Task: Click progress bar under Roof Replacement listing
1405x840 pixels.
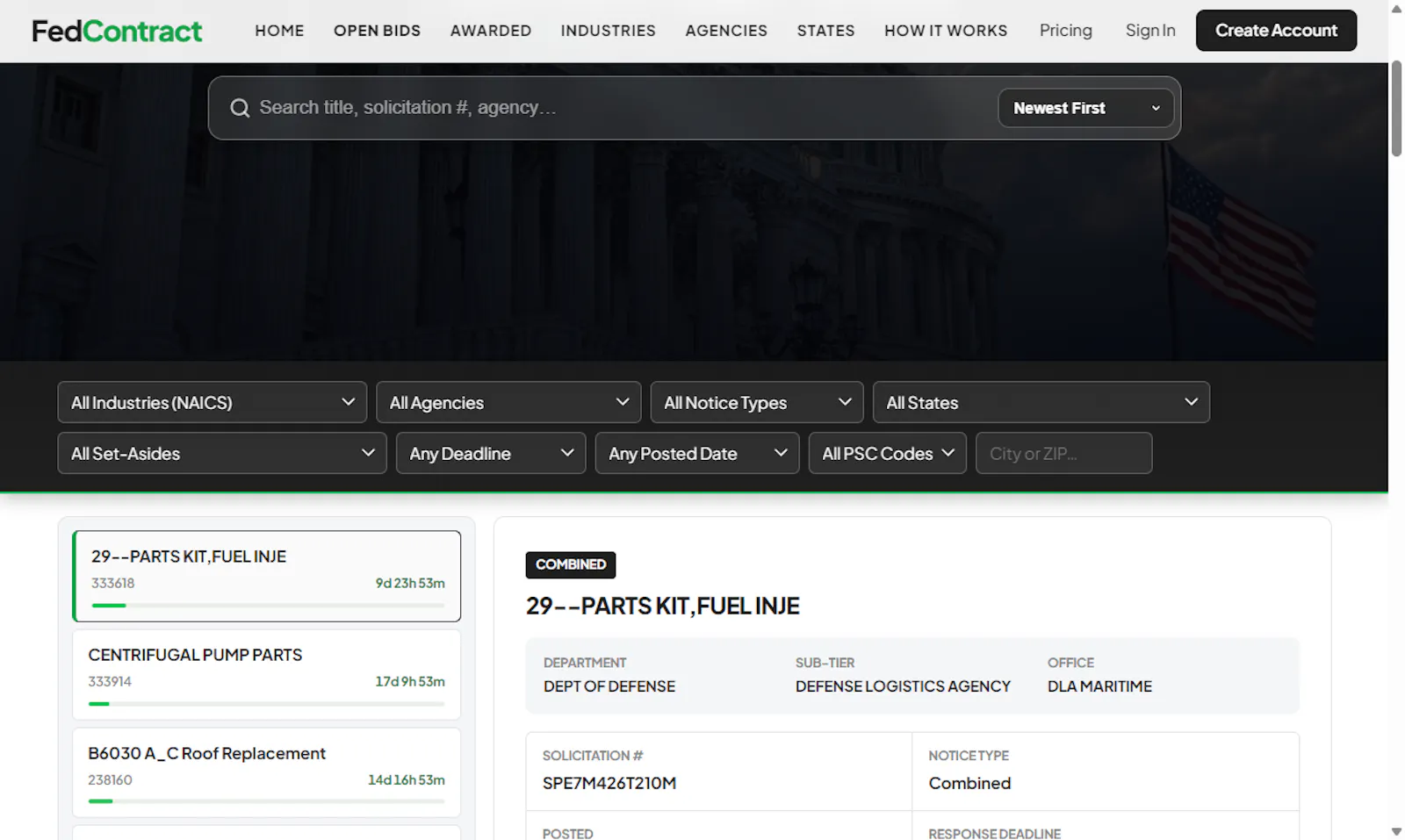Action: [266, 801]
